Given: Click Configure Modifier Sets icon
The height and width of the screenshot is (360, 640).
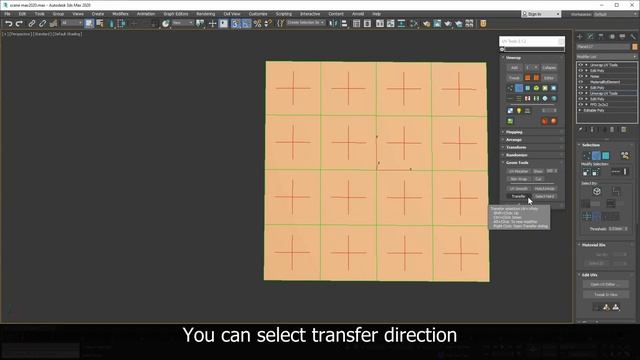Looking at the screenshot, I should (623, 130).
